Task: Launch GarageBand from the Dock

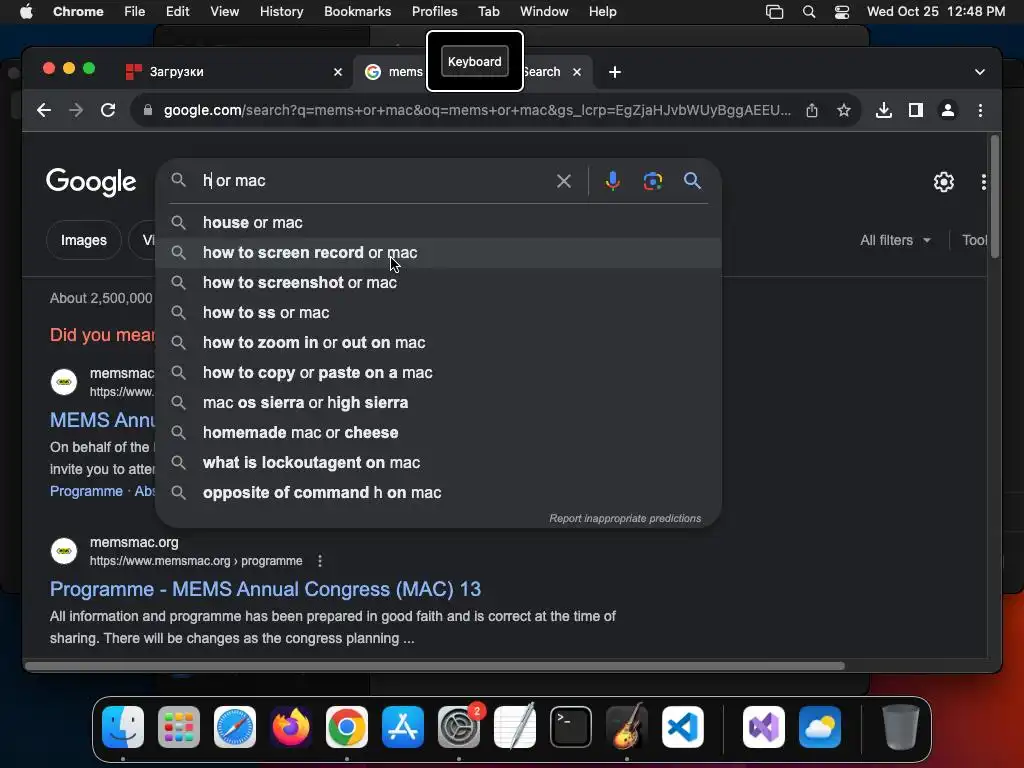Action: coord(627,727)
